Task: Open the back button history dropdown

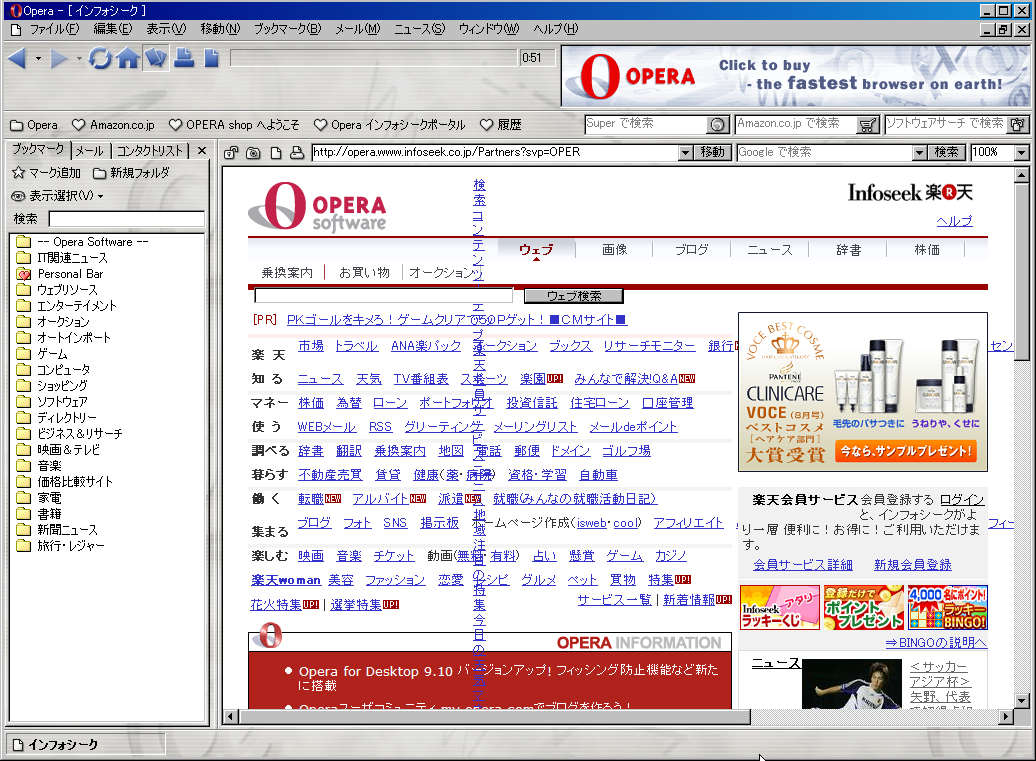Action: [38, 59]
